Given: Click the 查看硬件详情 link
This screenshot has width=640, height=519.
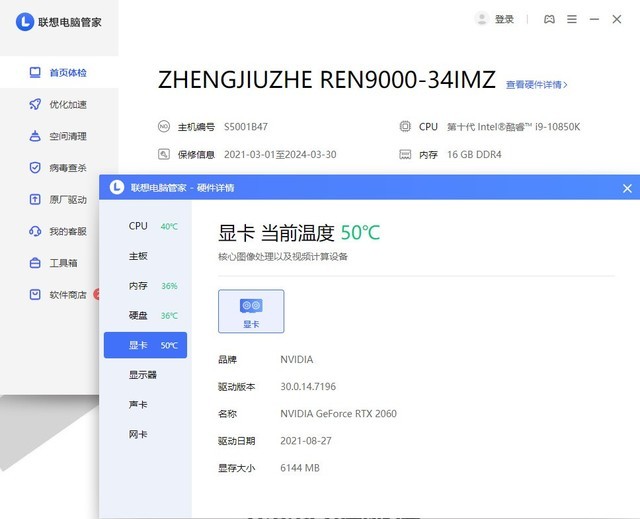Looking at the screenshot, I should [x=537, y=85].
